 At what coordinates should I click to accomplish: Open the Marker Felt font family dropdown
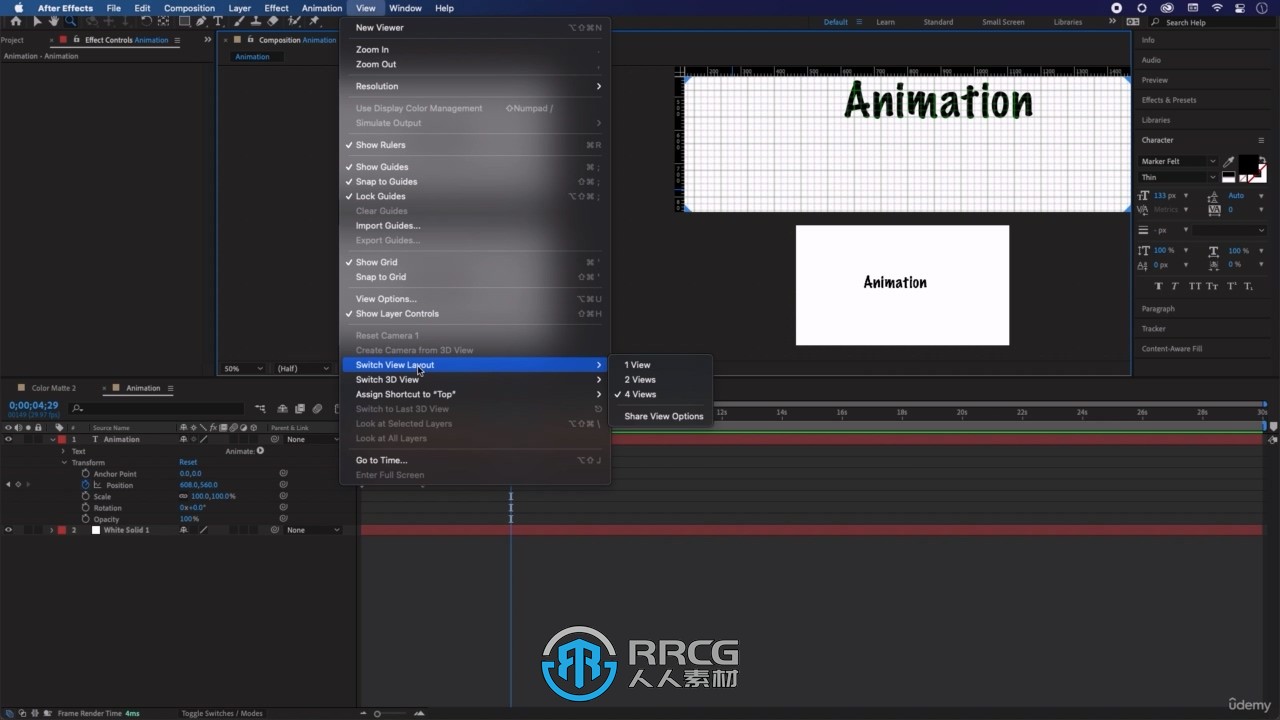point(1178,161)
